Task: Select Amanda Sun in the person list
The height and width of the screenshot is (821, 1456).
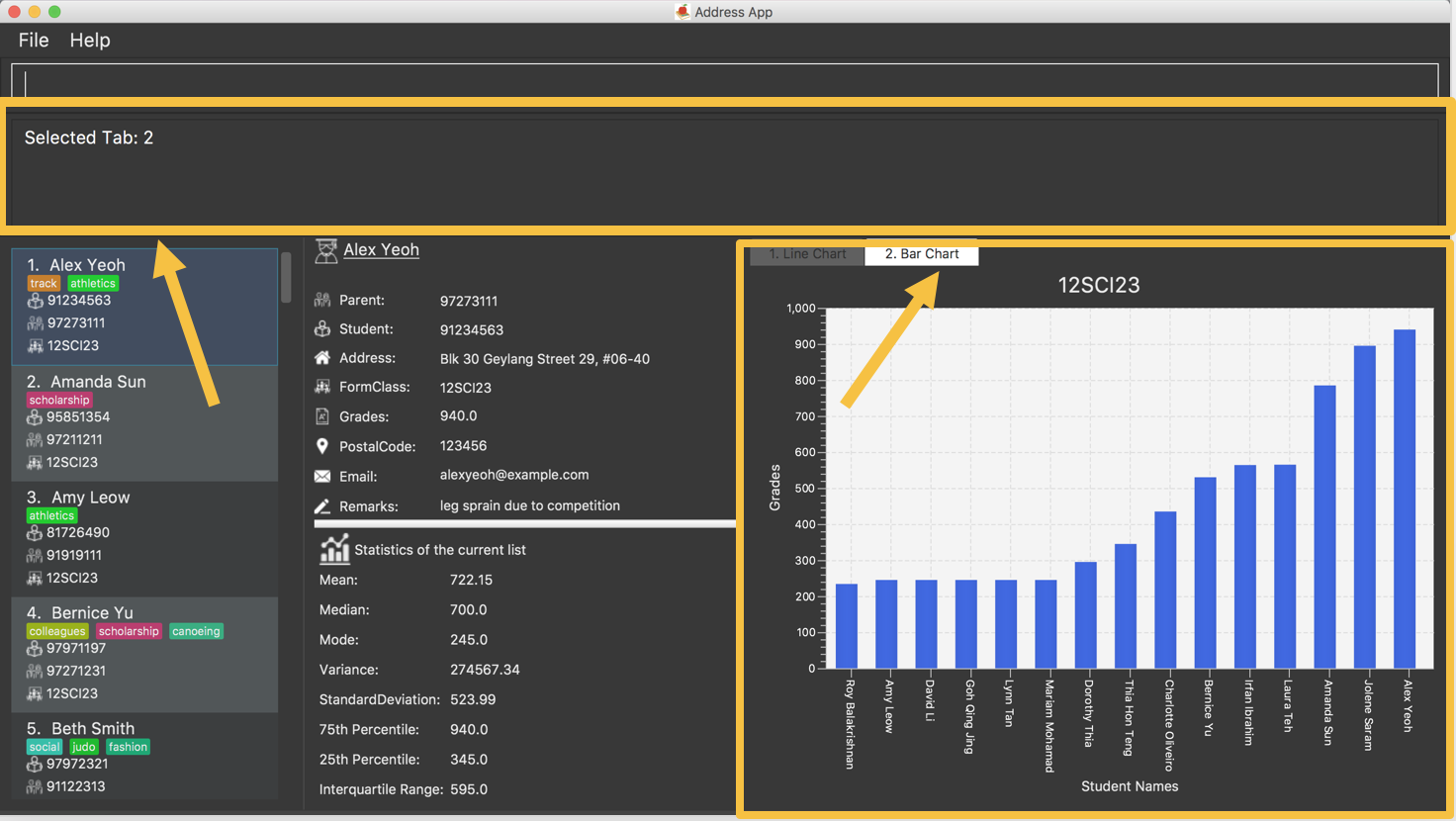Action: pos(144,423)
